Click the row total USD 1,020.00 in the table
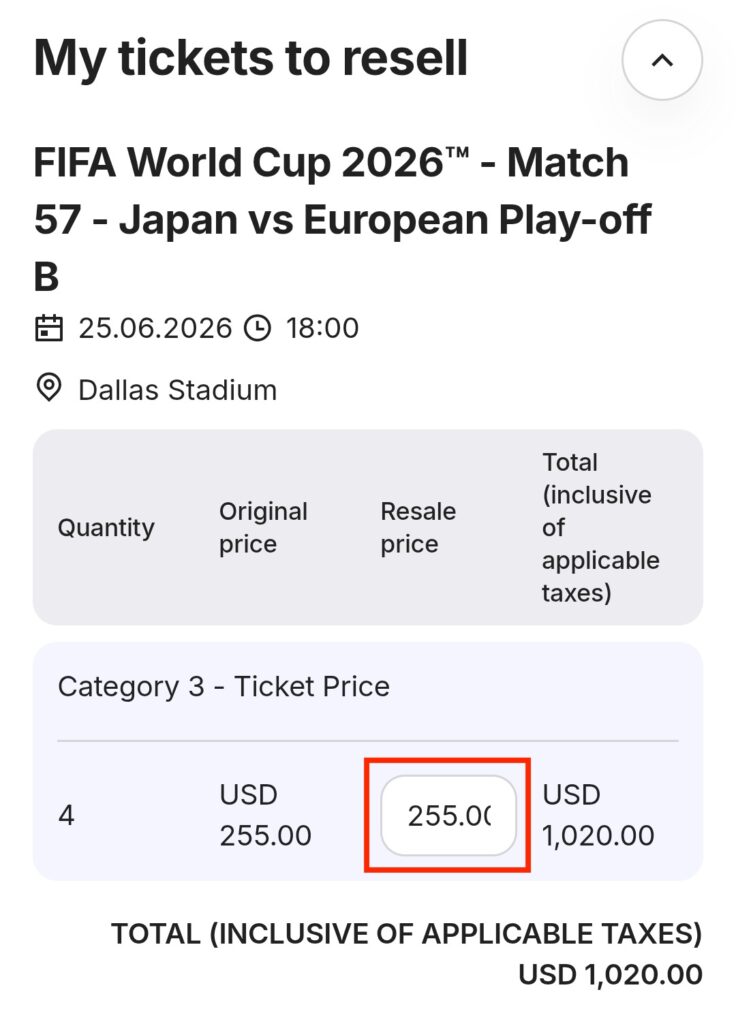The width and height of the screenshot is (736, 1024). (x=598, y=816)
